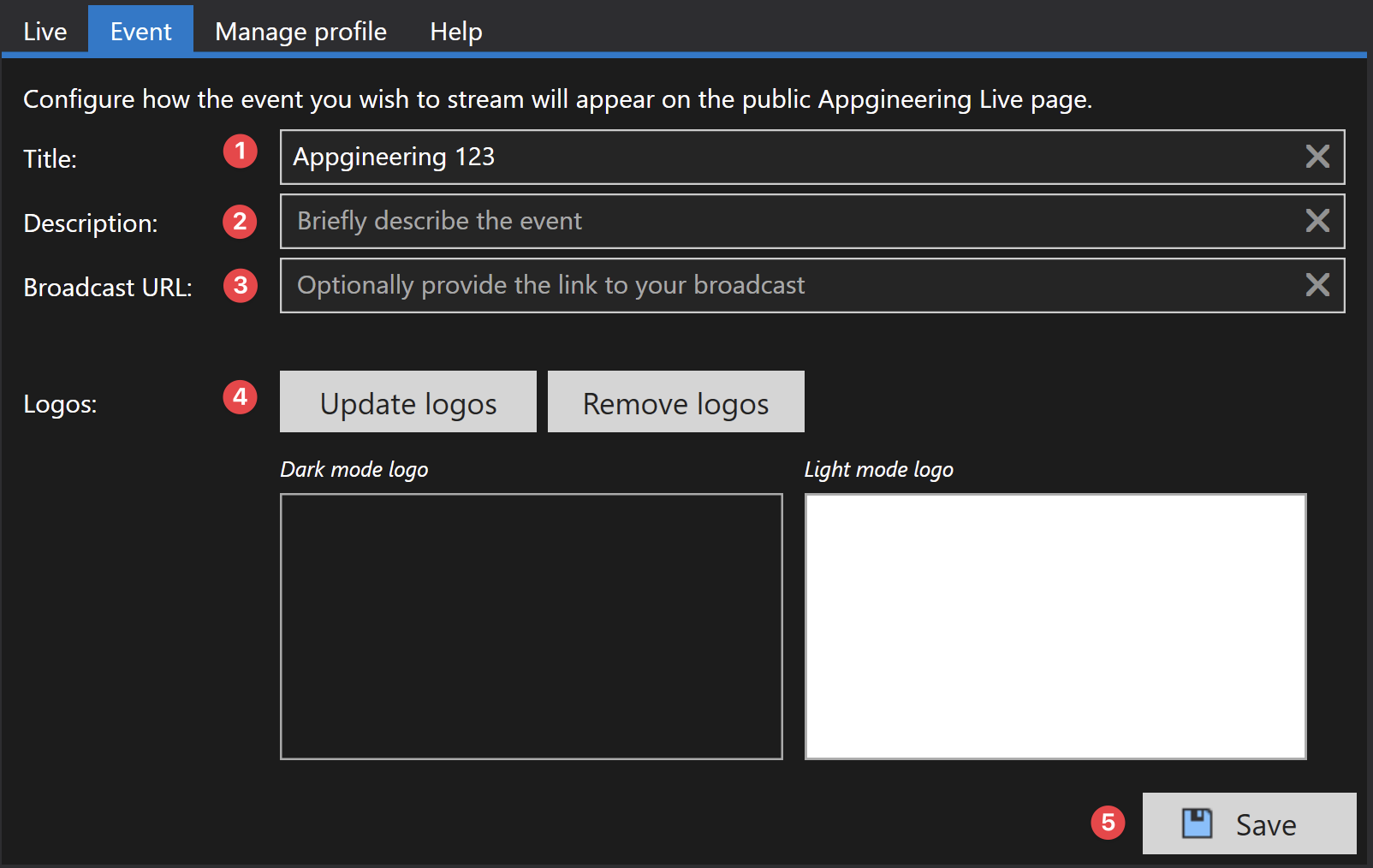Click the red number 5 badge near Save
The height and width of the screenshot is (868, 1373).
pyautogui.click(x=1108, y=823)
